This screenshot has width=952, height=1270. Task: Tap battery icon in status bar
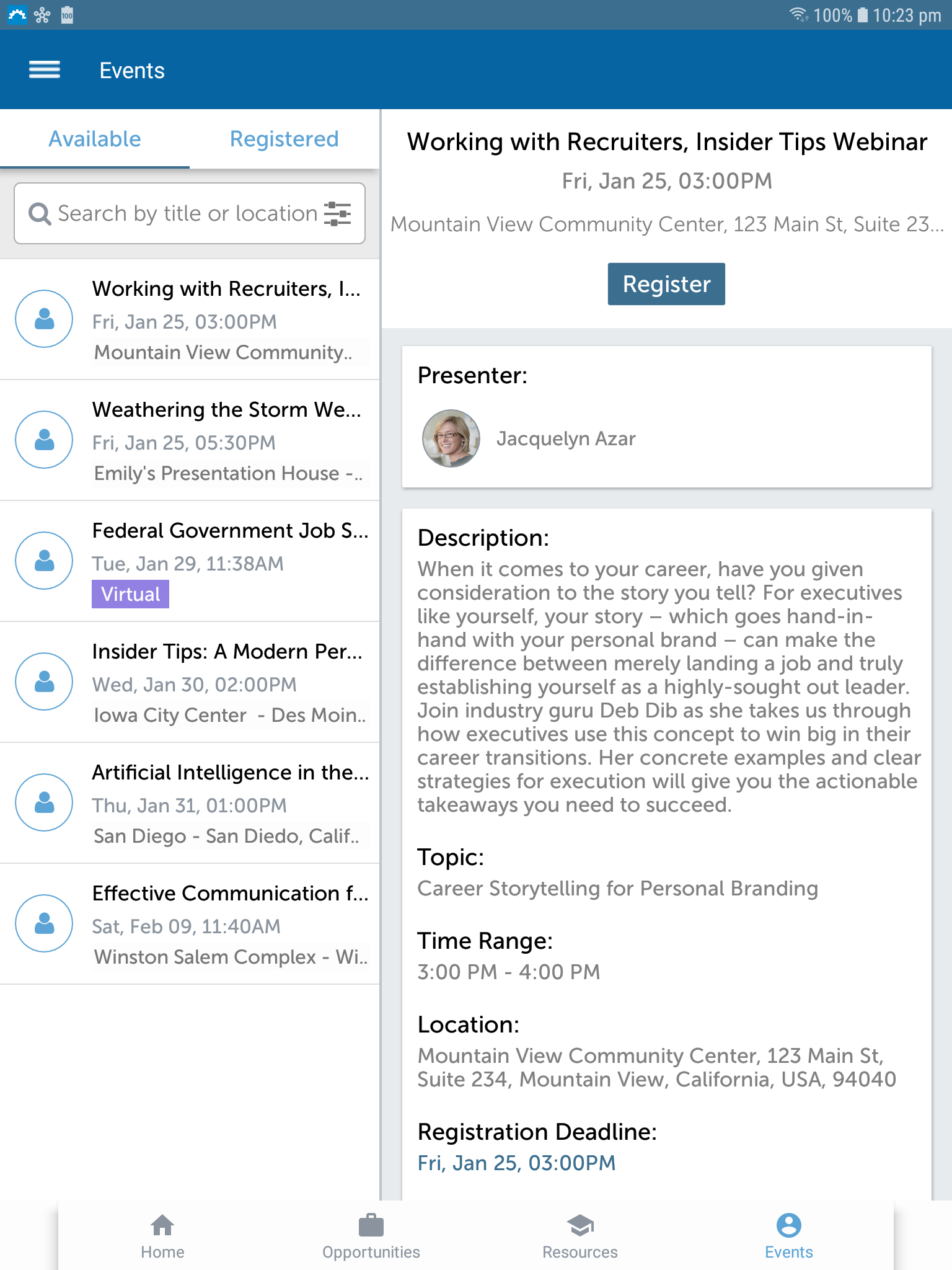coord(862,15)
